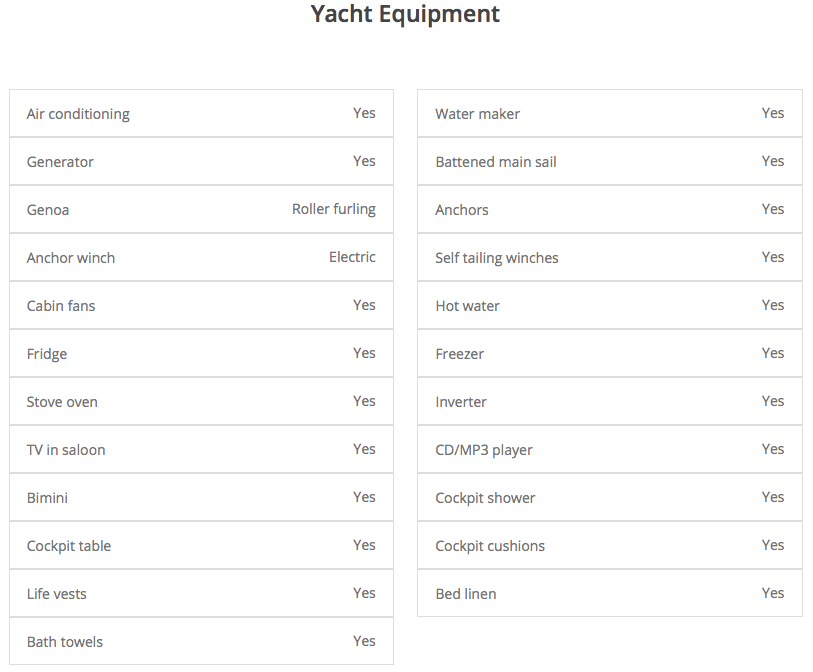Screen dimensions: 813x672
Task: Select the Stove oven entry
Action: (62, 402)
